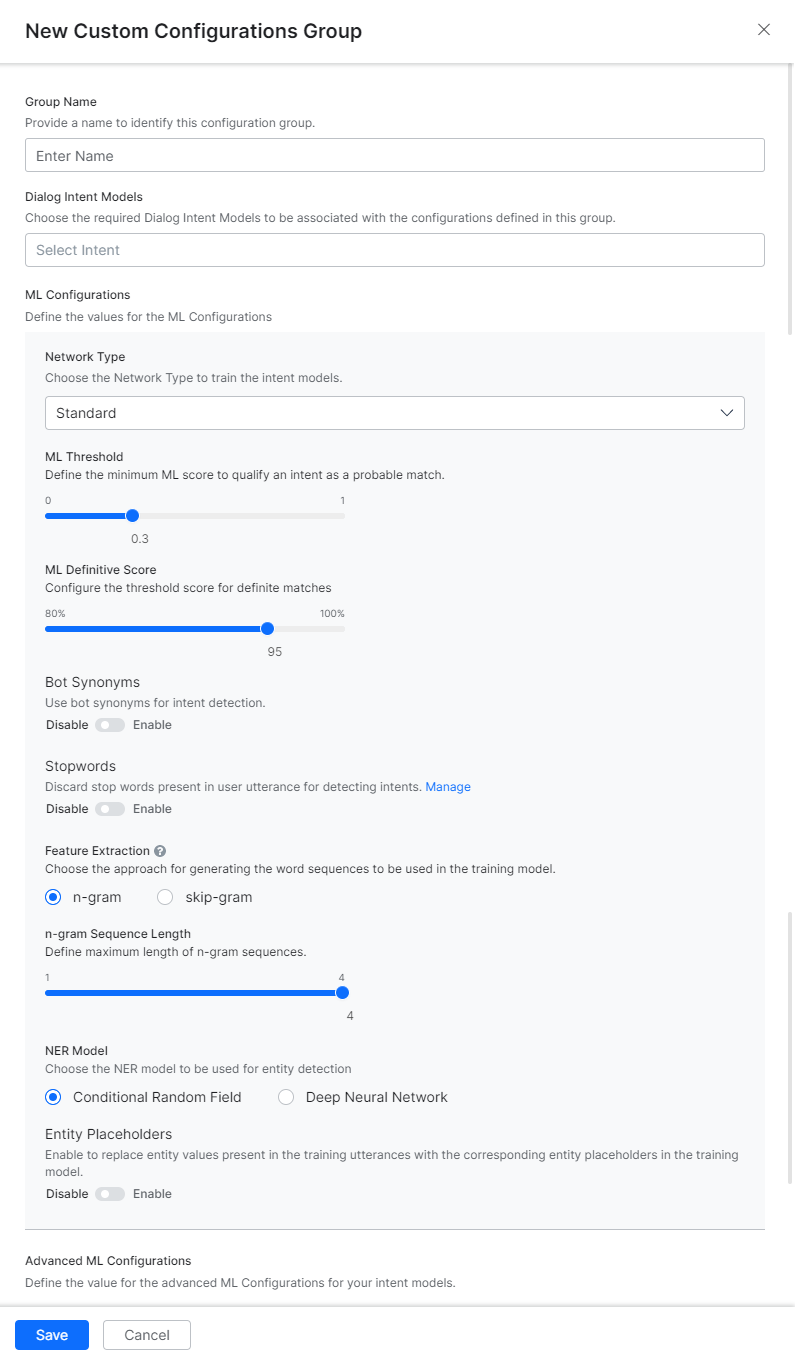Click the Enter Name input field
Viewport: 796px width, 1356px height.
[395, 155]
